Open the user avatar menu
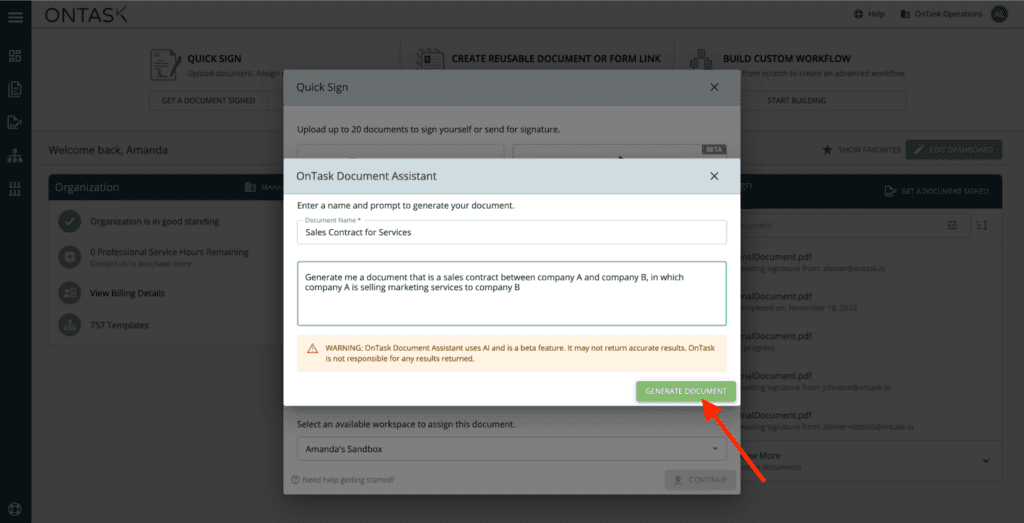 point(999,14)
